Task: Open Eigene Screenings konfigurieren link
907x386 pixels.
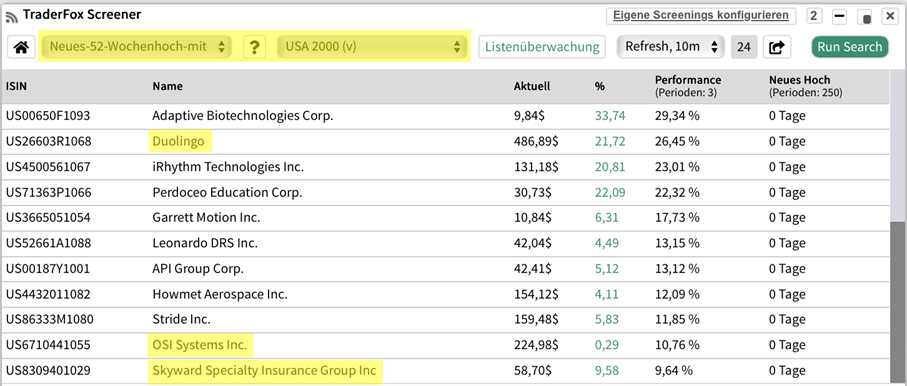Action: 700,16
